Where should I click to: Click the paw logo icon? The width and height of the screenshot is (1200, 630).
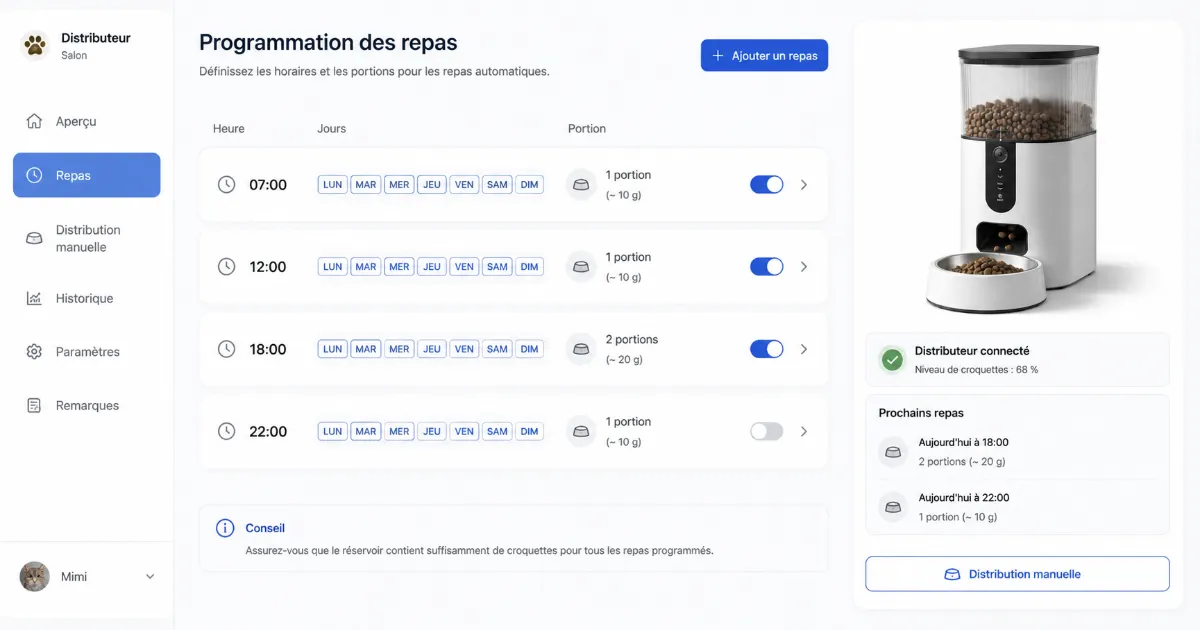(x=35, y=46)
